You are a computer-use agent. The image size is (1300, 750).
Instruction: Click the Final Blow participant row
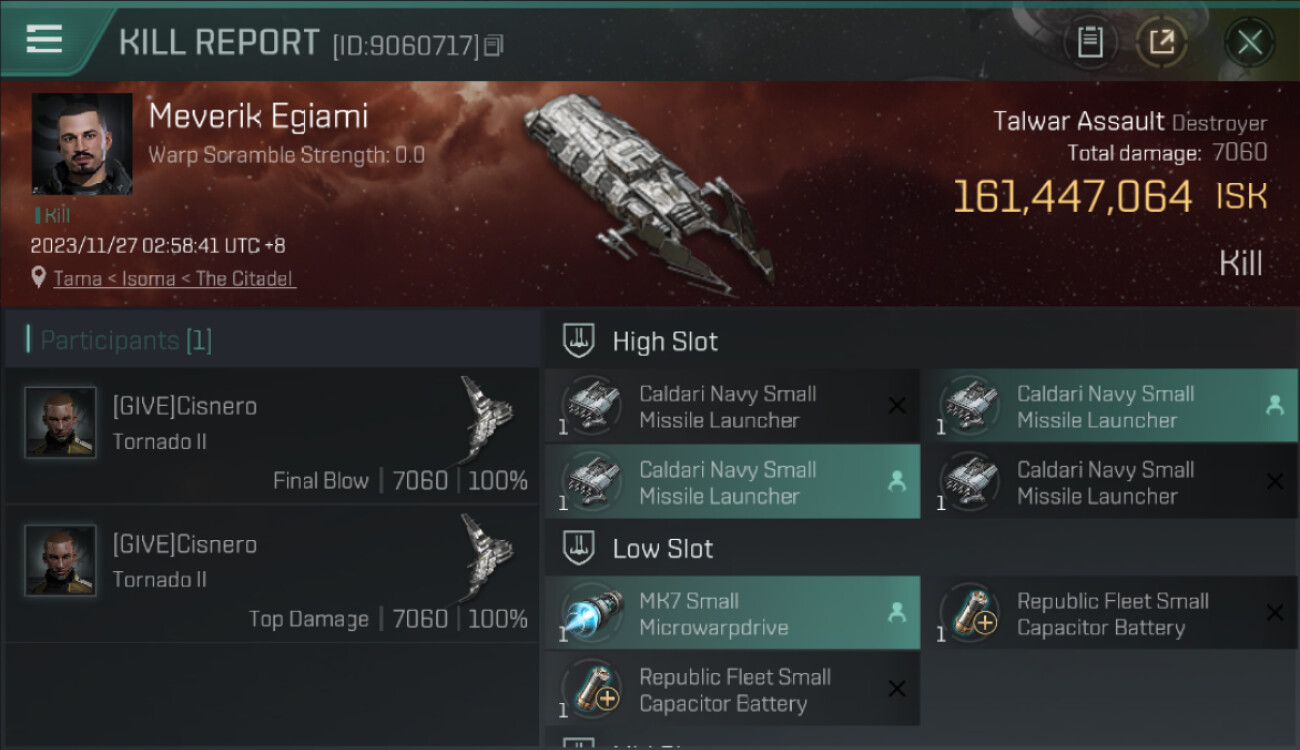[272, 436]
